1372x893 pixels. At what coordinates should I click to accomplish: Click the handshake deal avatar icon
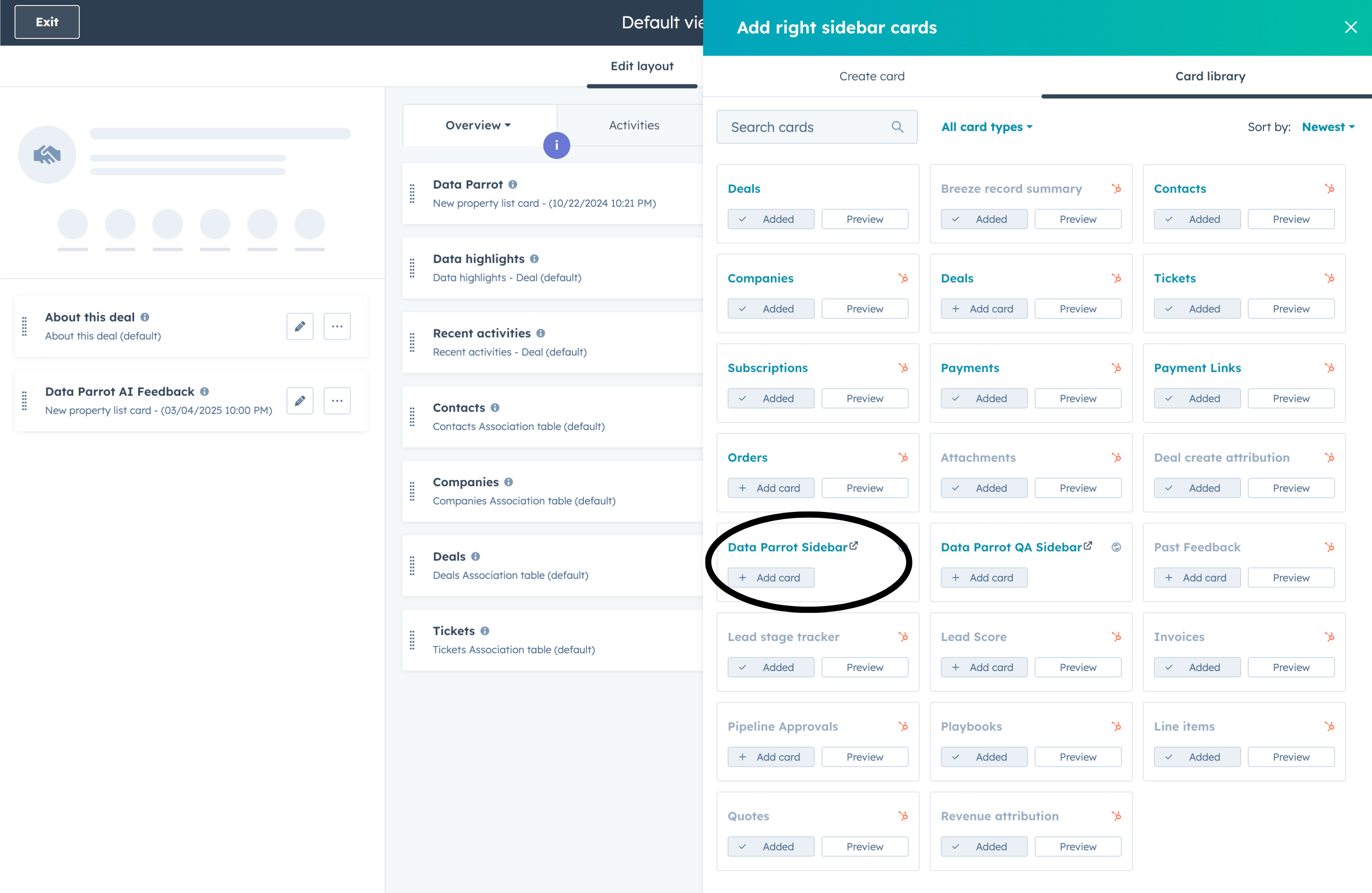[x=47, y=154]
